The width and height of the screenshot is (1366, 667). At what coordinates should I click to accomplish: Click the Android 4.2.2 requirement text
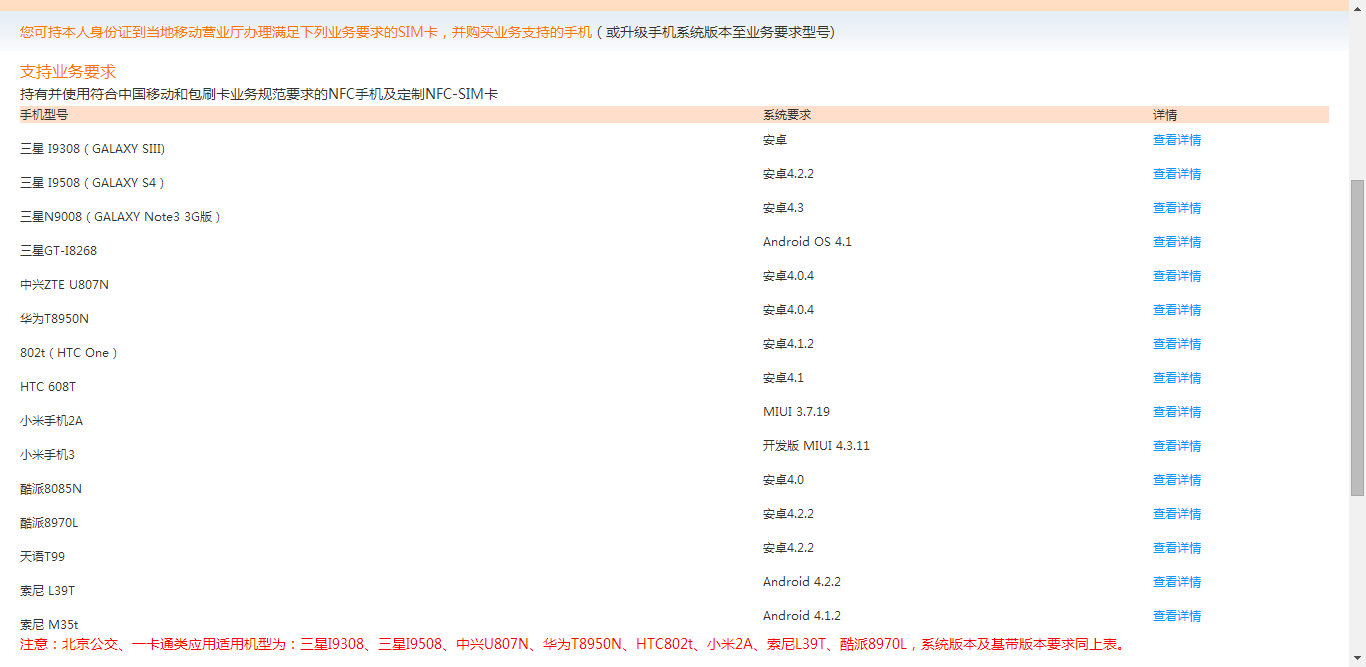click(802, 582)
